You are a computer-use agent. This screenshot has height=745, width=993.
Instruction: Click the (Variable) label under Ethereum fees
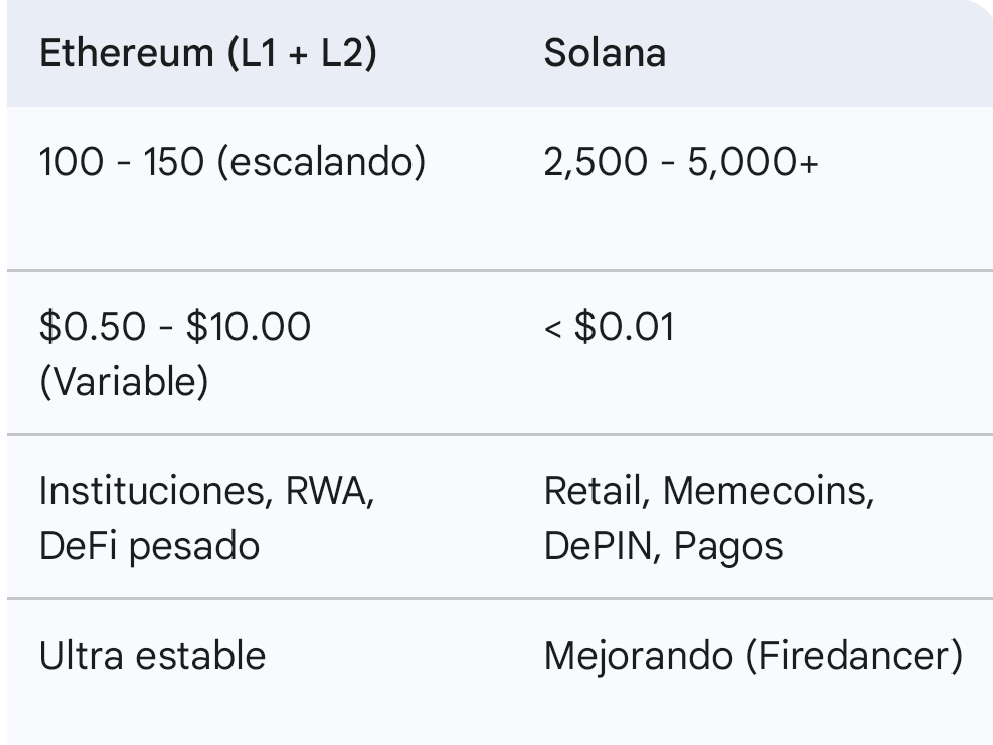pyautogui.click(x=123, y=383)
